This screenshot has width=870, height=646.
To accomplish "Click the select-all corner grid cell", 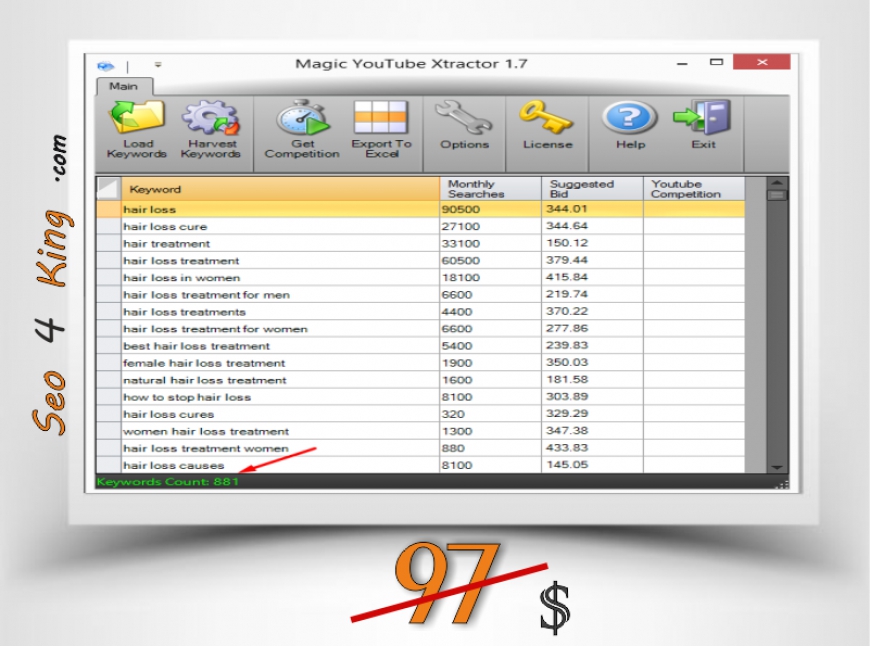I will (109, 189).
